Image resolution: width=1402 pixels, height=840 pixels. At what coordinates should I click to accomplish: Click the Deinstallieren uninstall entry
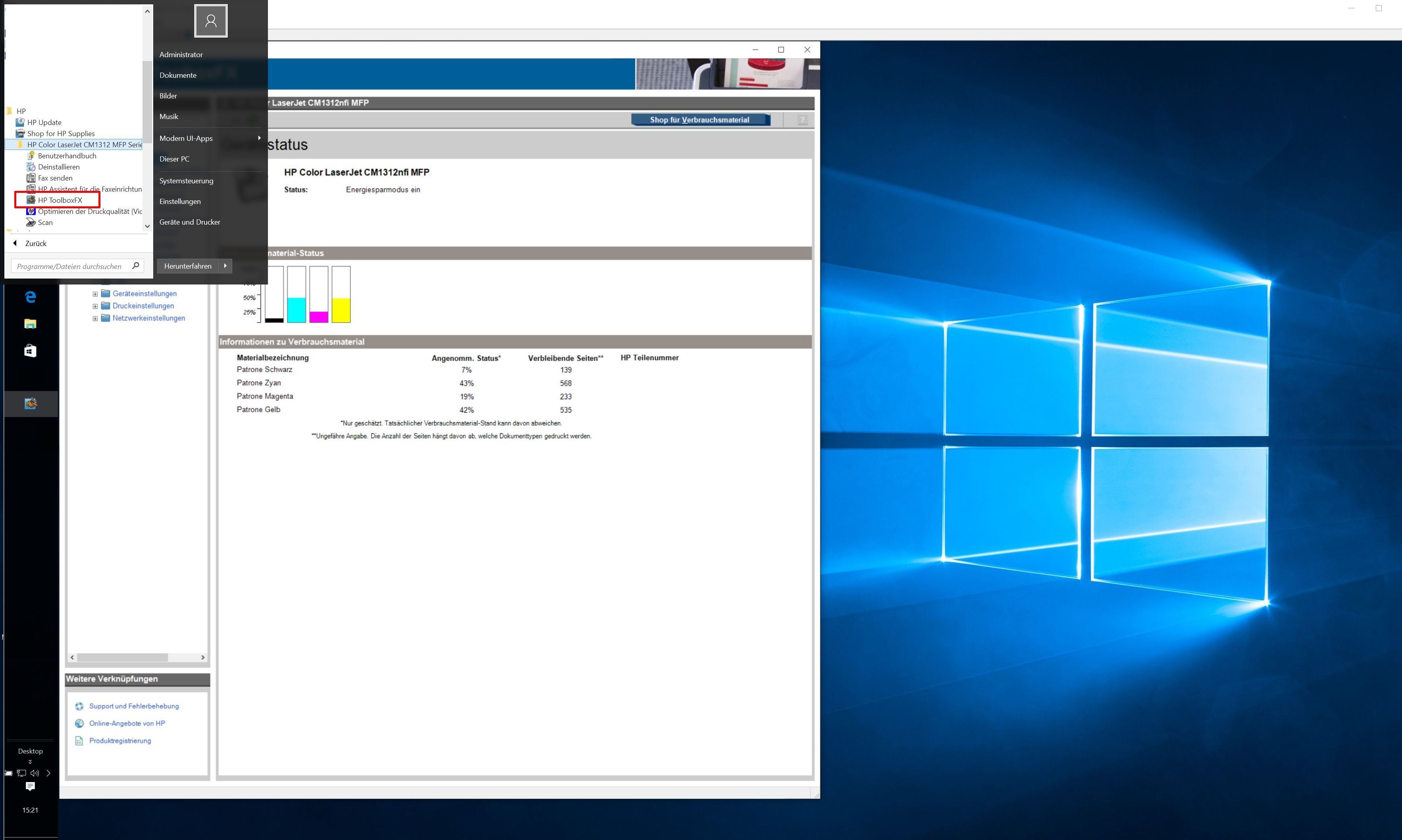click(58, 167)
